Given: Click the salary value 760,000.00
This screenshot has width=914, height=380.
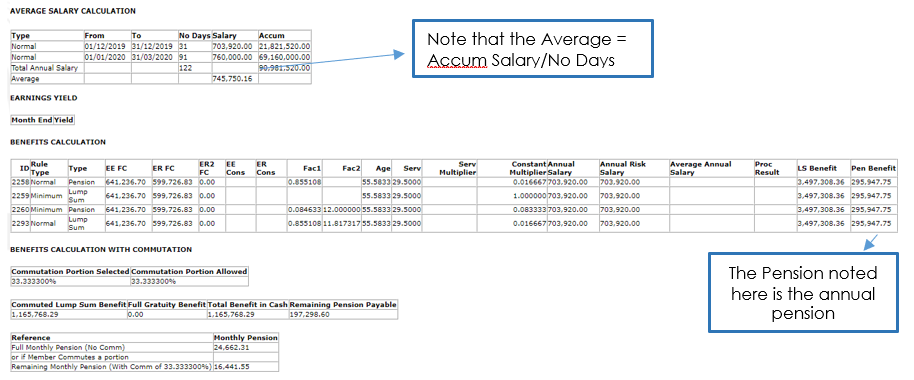Looking at the screenshot, I should click(x=233, y=57).
